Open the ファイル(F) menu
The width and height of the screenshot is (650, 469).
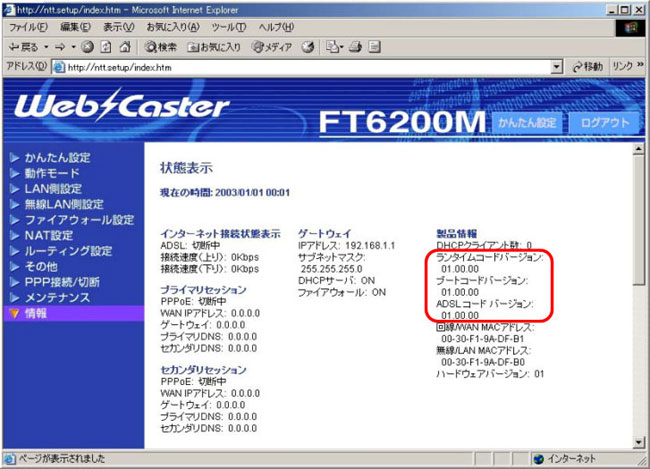pos(29,26)
